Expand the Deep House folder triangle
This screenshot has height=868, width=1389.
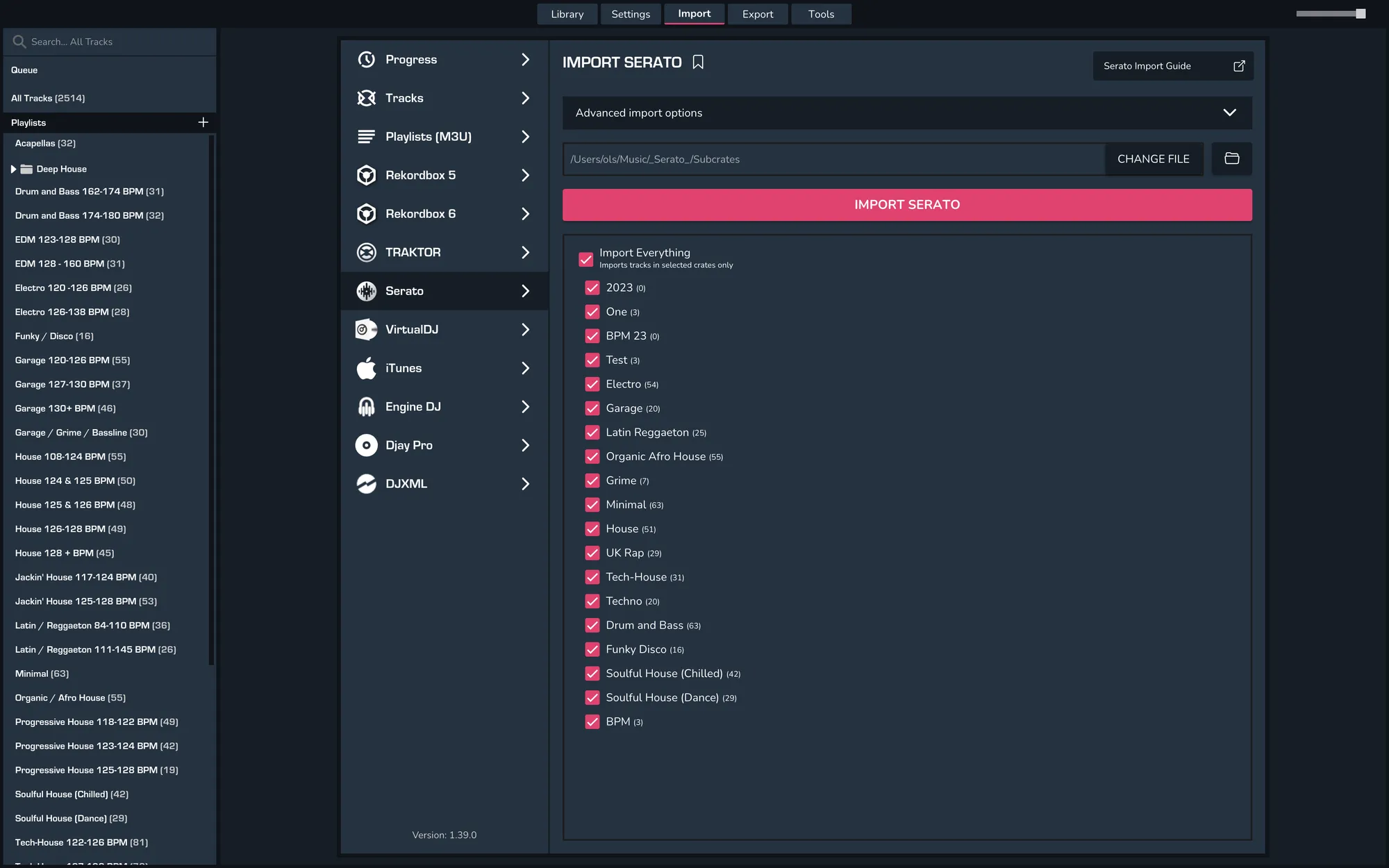13,169
